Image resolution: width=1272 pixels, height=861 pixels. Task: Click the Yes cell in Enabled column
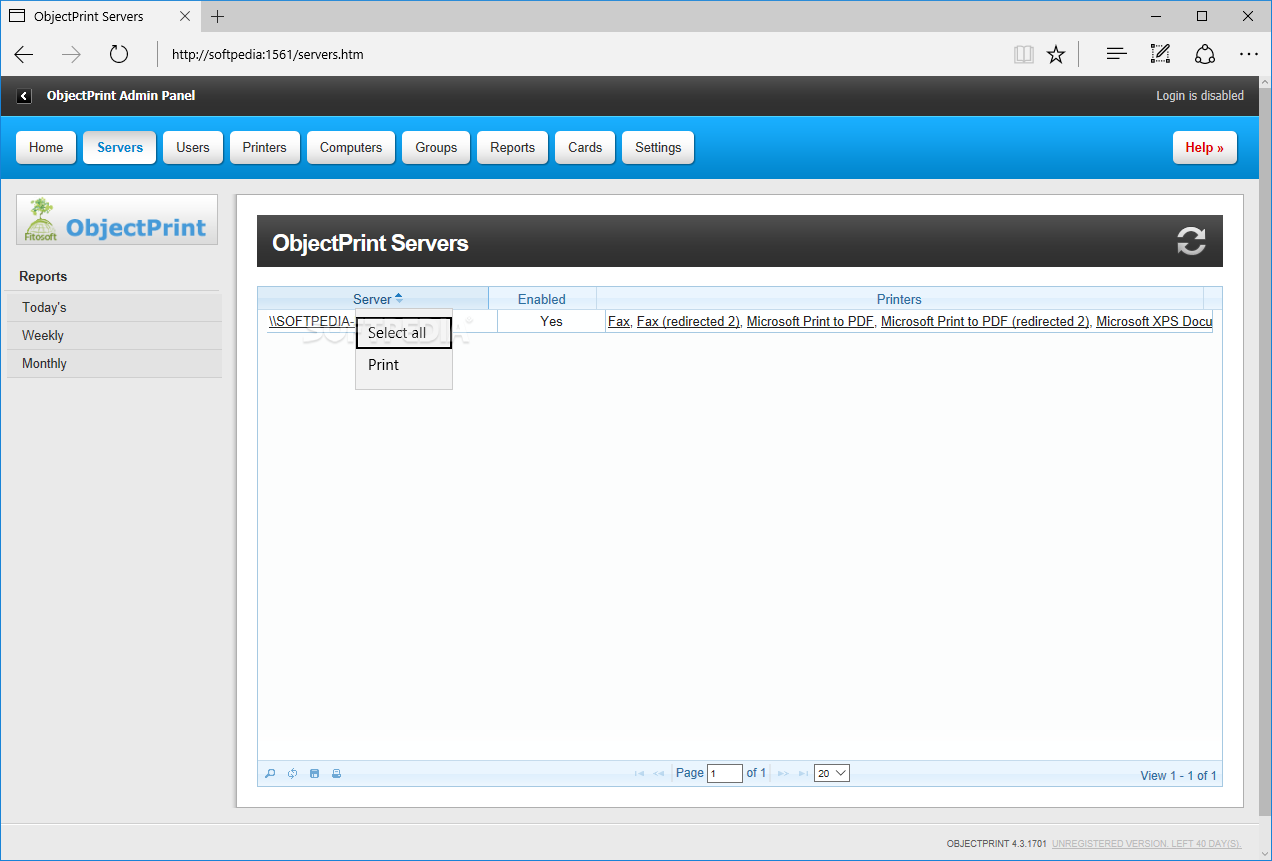tap(551, 321)
